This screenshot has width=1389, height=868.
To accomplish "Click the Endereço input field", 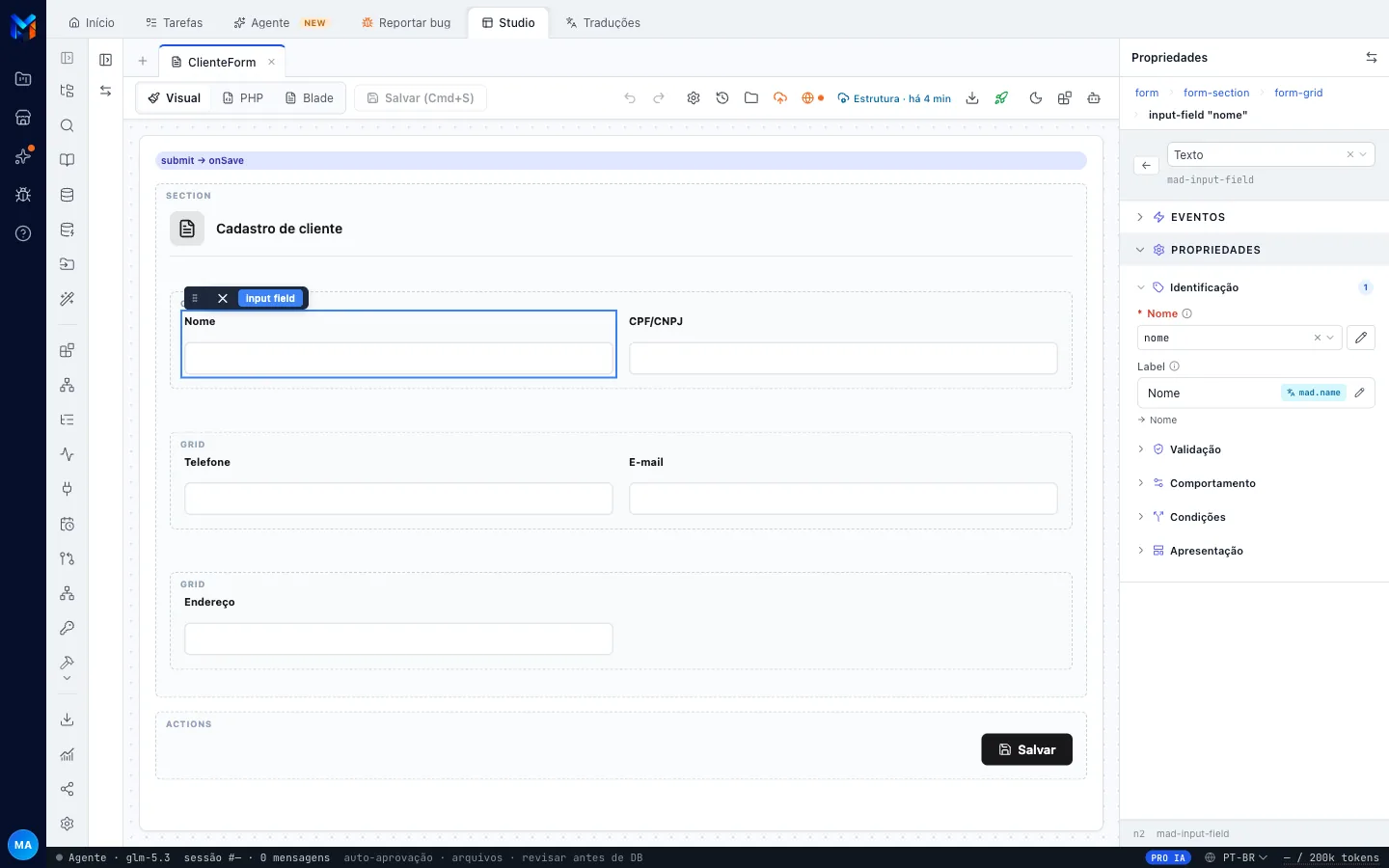I will coord(398,638).
